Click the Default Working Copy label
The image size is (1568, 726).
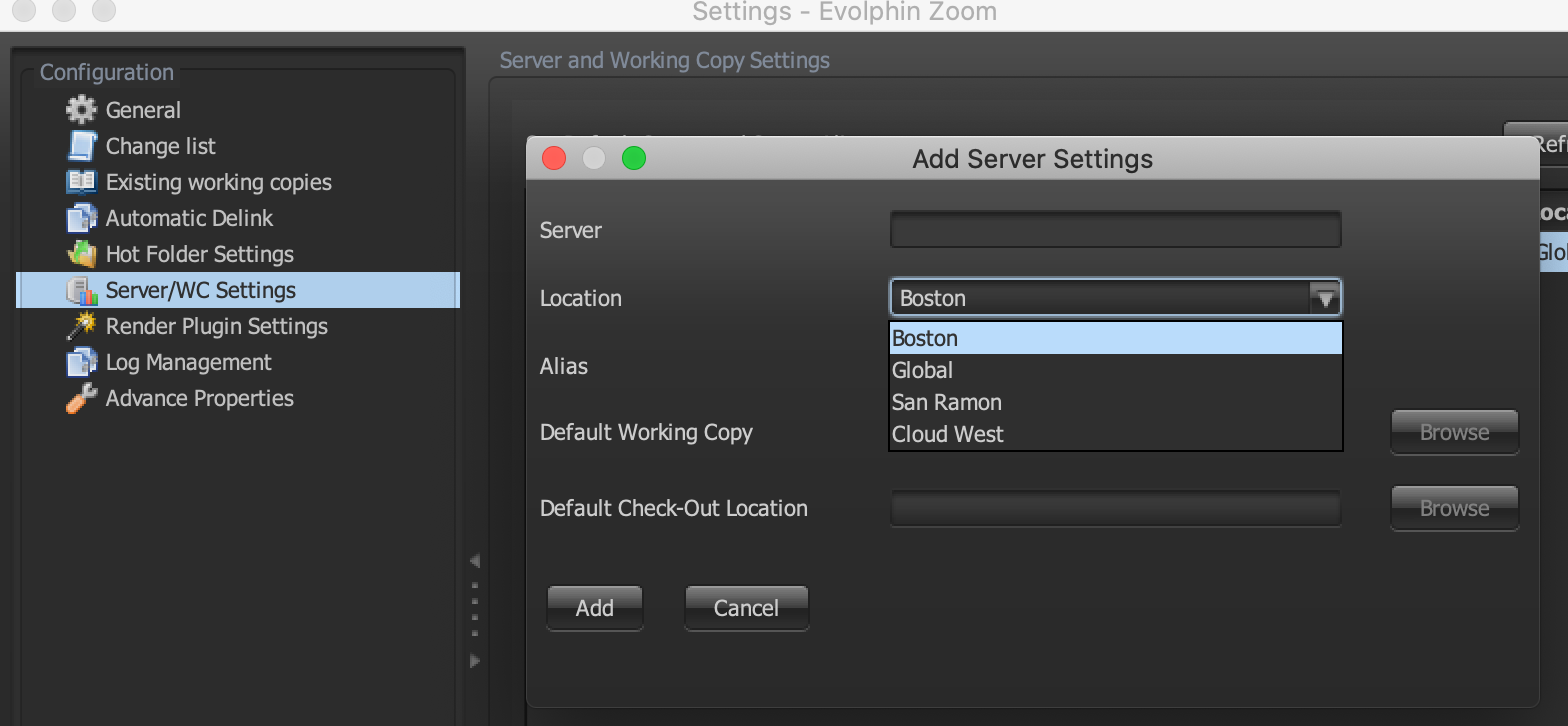point(646,432)
